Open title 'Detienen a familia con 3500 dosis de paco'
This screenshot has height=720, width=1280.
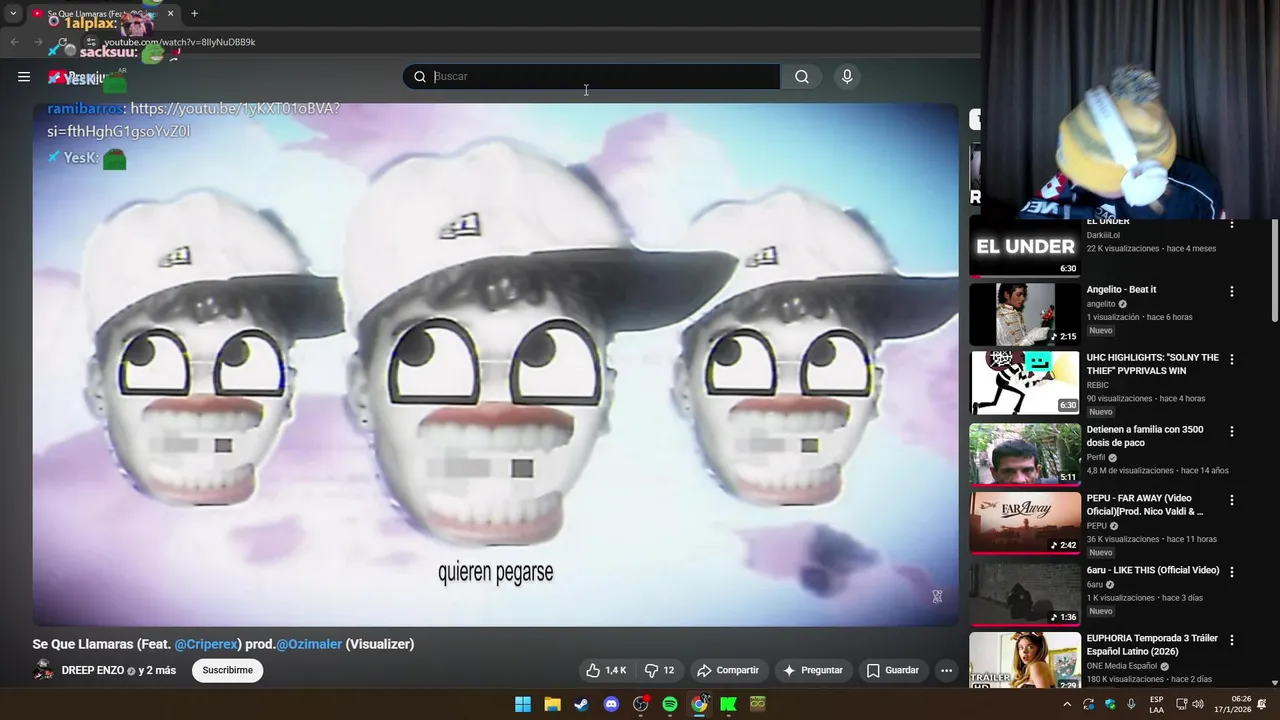pyautogui.click(x=1145, y=436)
